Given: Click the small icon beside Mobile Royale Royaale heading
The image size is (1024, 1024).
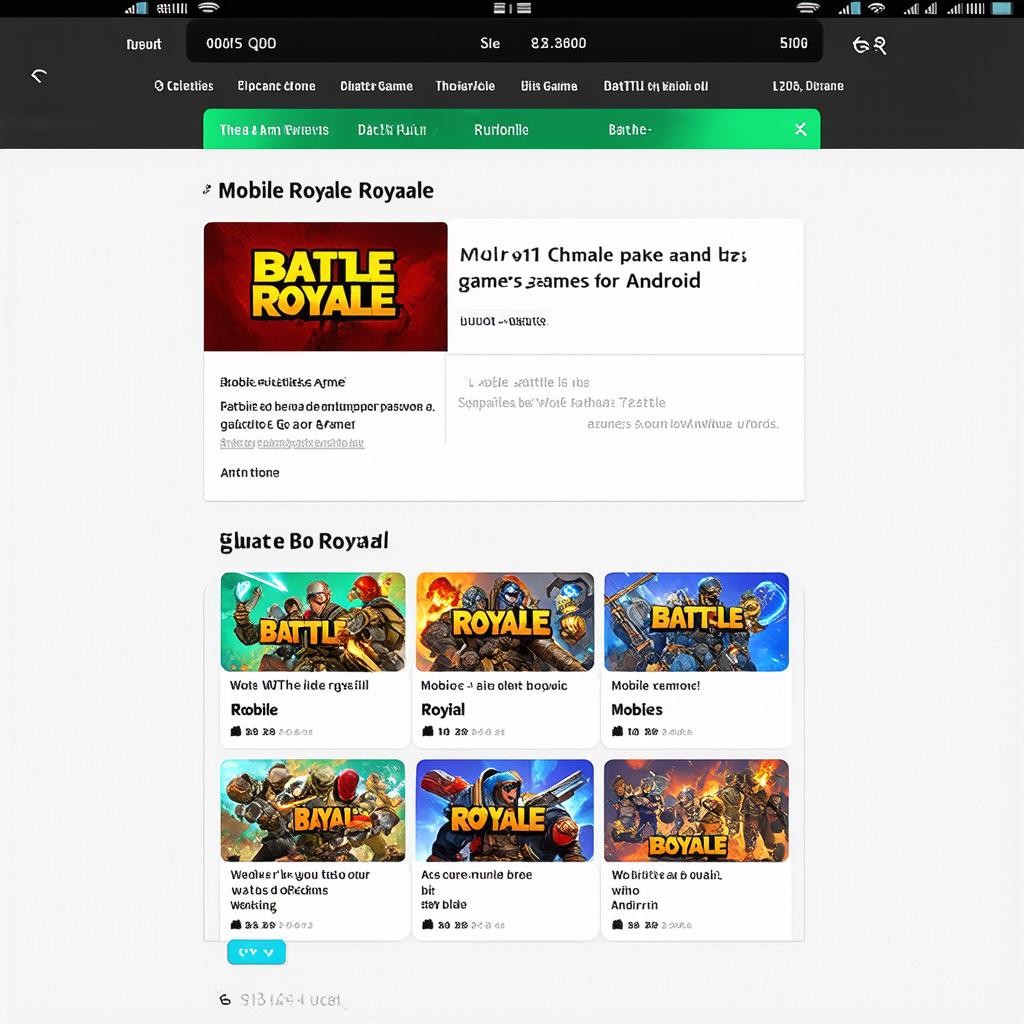Looking at the screenshot, I should tap(207, 189).
